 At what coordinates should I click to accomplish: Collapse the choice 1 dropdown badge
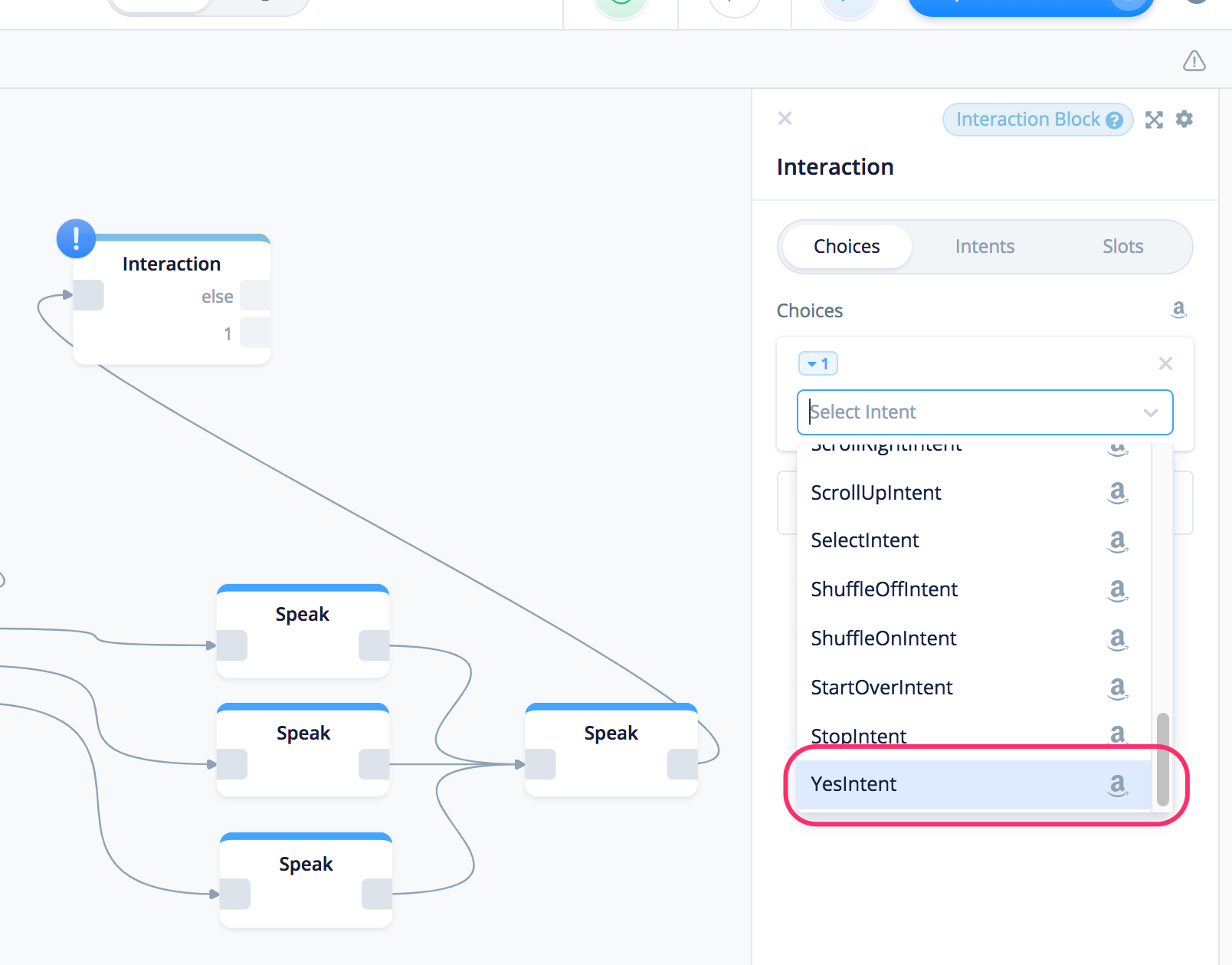[818, 363]
